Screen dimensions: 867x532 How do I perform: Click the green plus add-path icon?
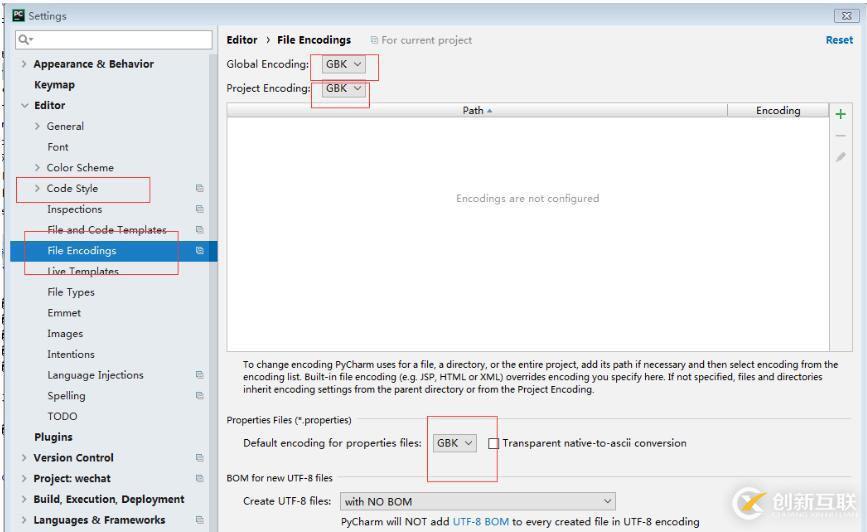840,114
